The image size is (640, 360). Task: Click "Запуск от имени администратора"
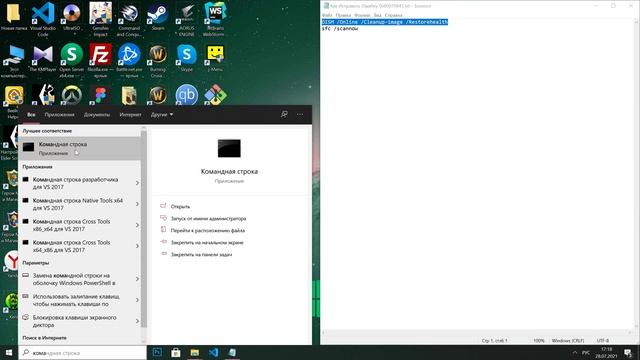[208, 218]
